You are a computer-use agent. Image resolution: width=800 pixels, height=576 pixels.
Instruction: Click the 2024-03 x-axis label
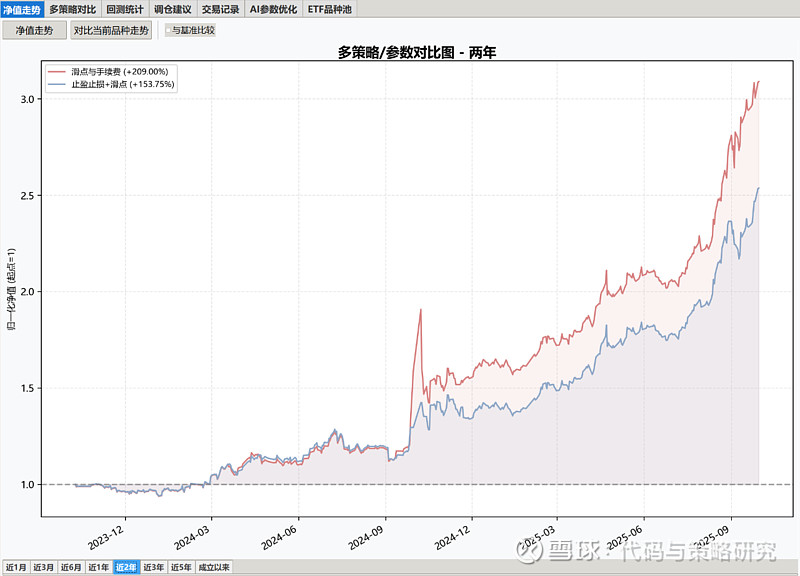point(192,538)
